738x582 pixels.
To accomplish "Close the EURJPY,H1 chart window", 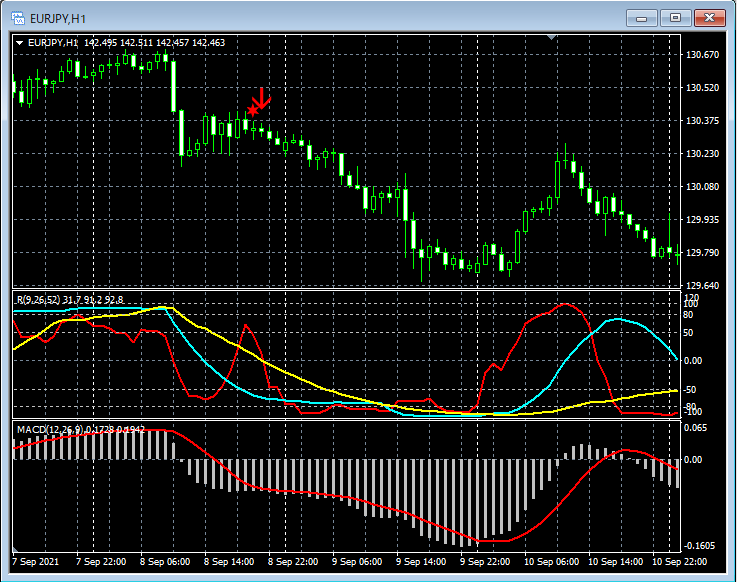I will point(710,18).
